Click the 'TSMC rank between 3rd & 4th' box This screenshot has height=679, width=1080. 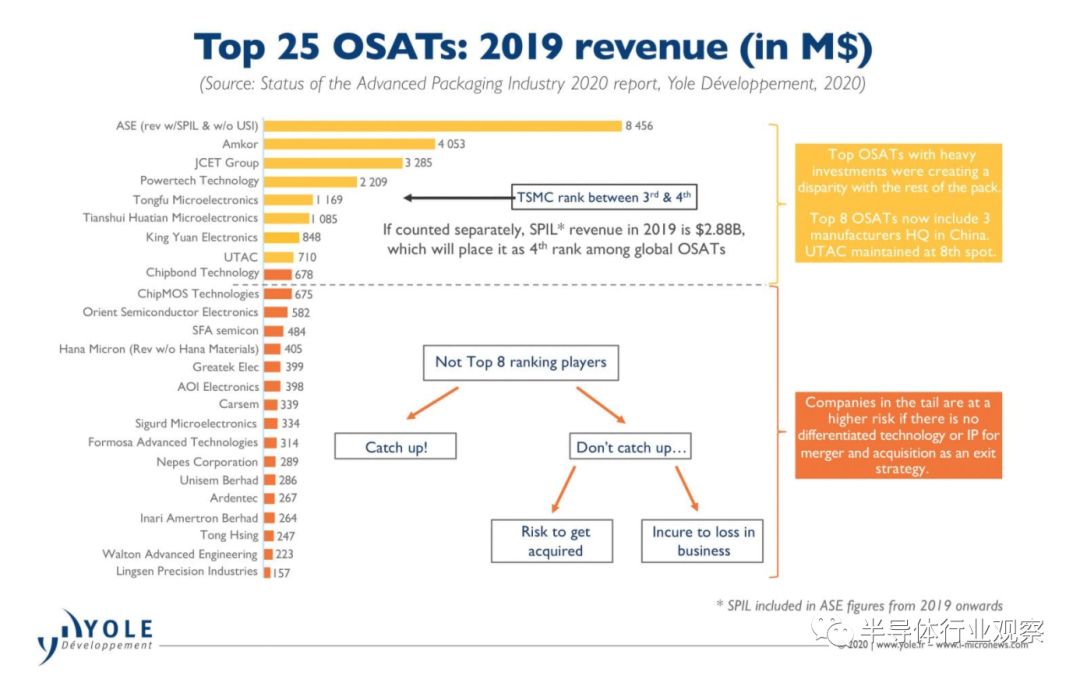click(604, 197)
